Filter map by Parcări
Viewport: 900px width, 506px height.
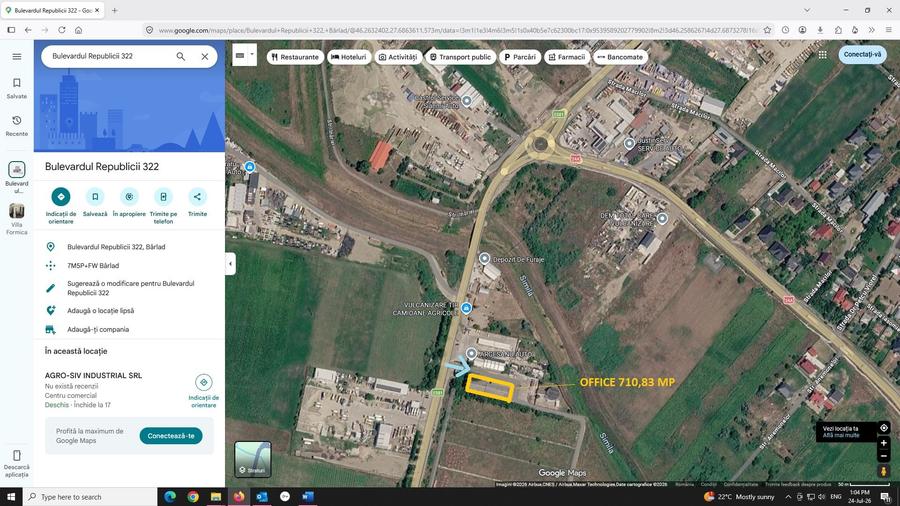pyautogui.click(x=520, y=57)
